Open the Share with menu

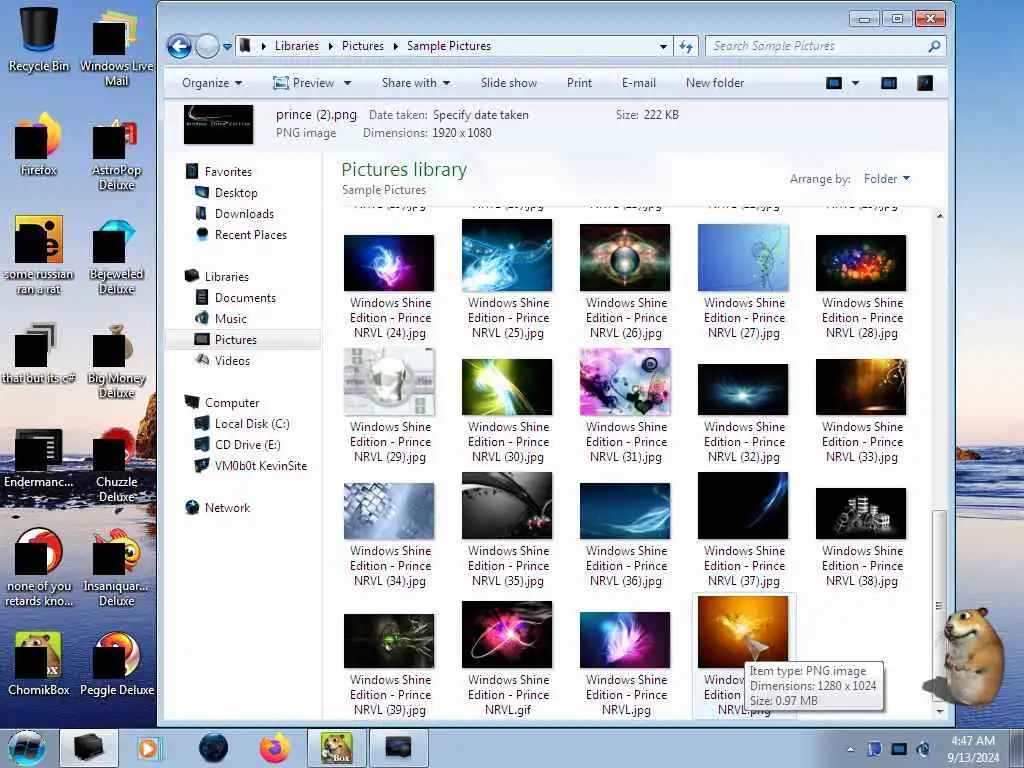(x=416, y=83)
